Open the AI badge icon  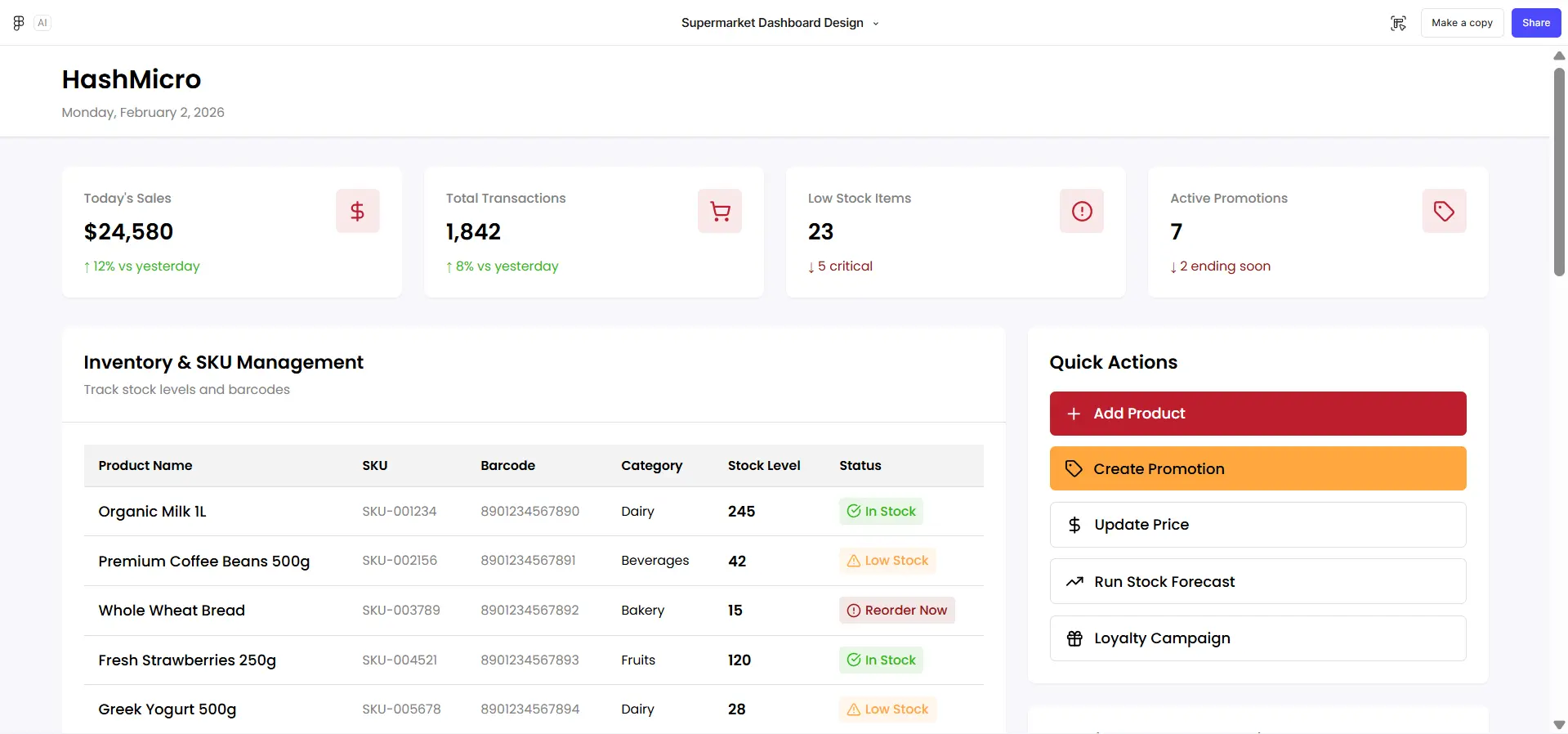42,23
